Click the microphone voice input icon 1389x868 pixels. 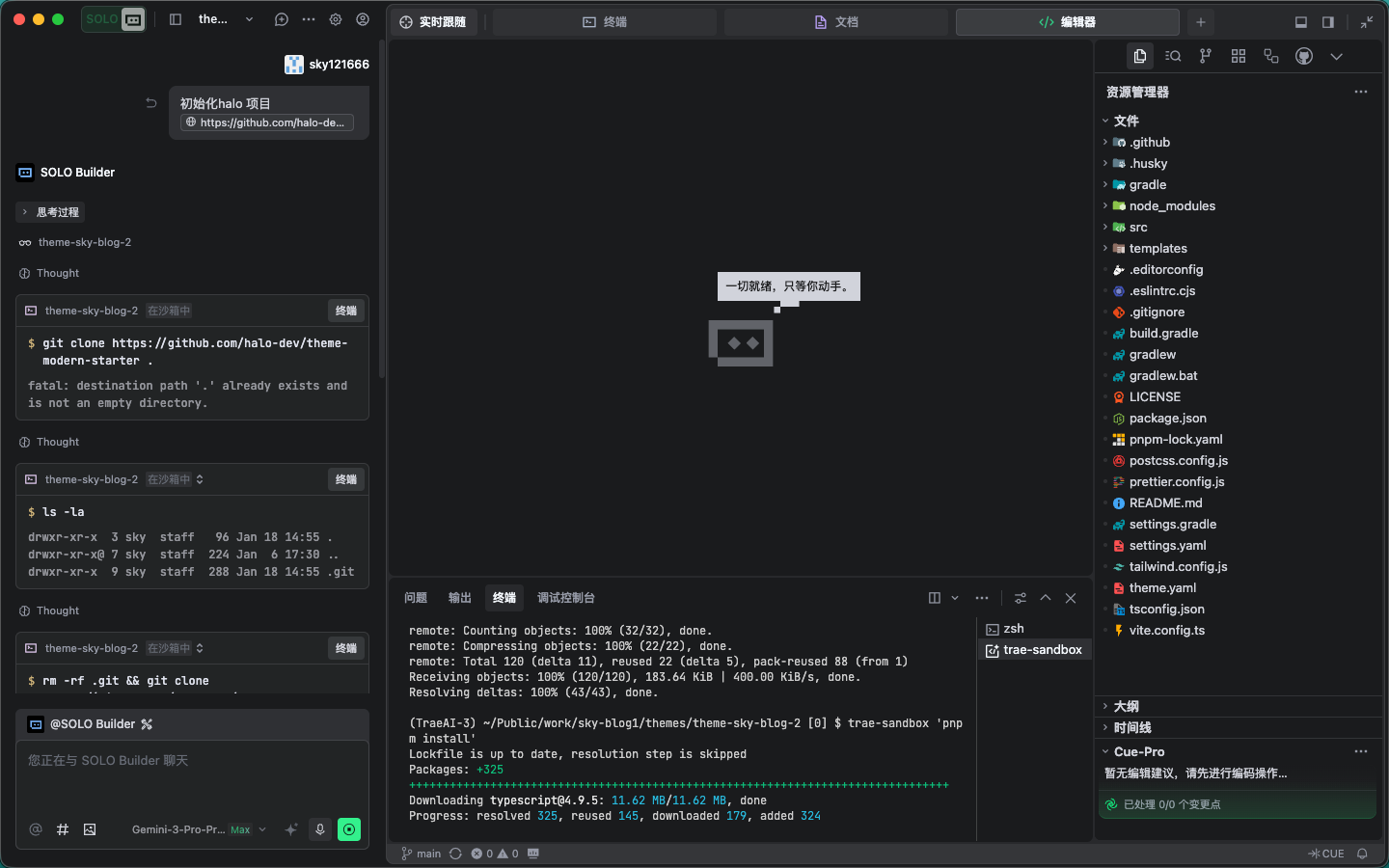pyautogui.click(x=320, y=829)
